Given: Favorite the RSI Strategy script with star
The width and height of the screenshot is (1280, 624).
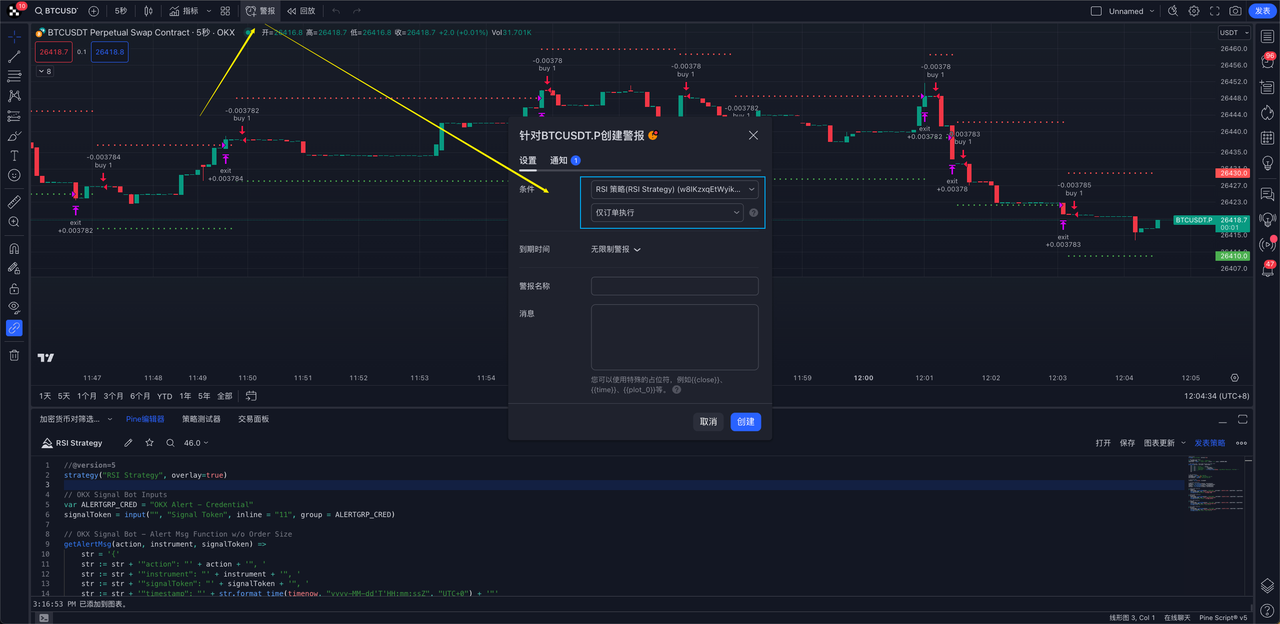Looking at the screenshot, I should [x=149, y=443].
